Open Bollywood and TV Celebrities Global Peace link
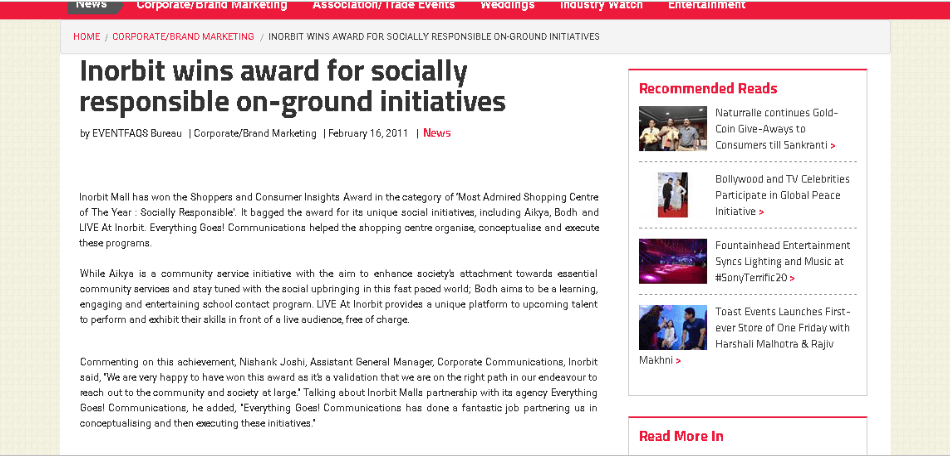The height and width of the screenshot is (458, 950). [782, 195]
